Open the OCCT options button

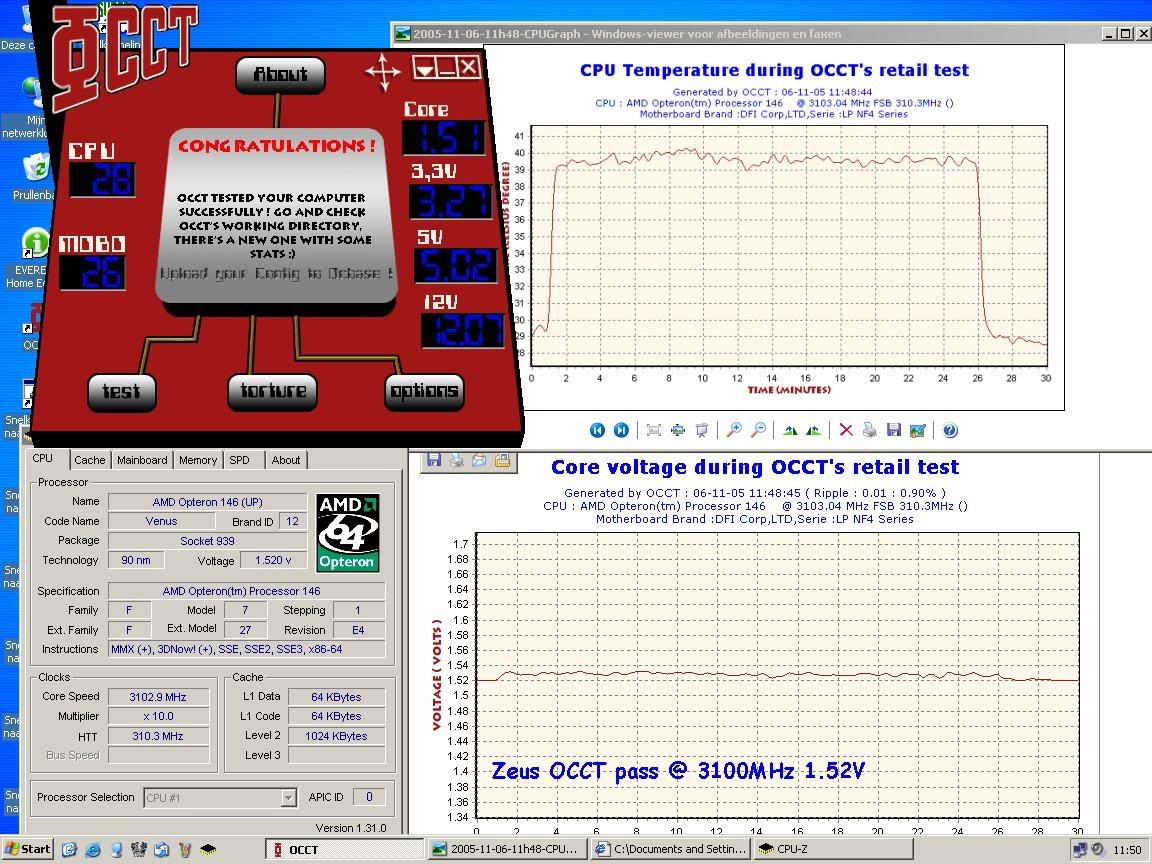(x=425, y=391)
